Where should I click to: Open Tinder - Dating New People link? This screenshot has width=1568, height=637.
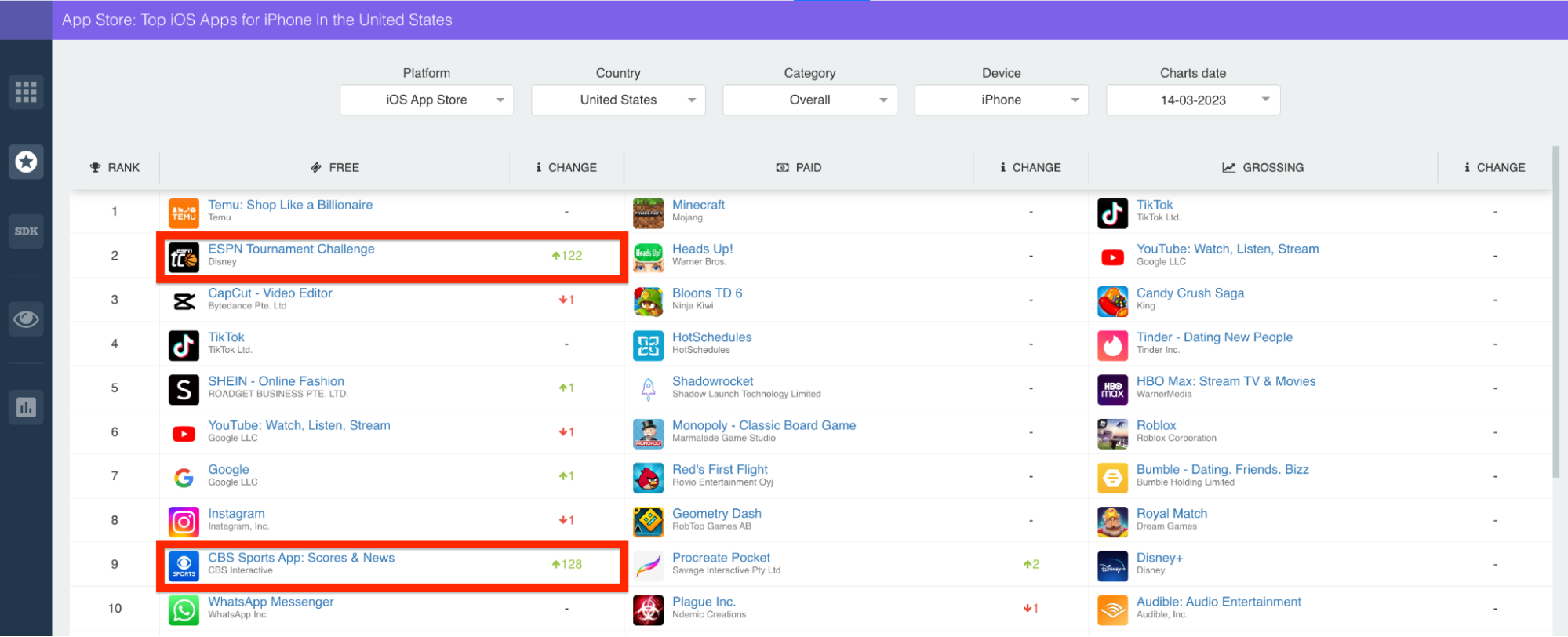(1214, 337)
